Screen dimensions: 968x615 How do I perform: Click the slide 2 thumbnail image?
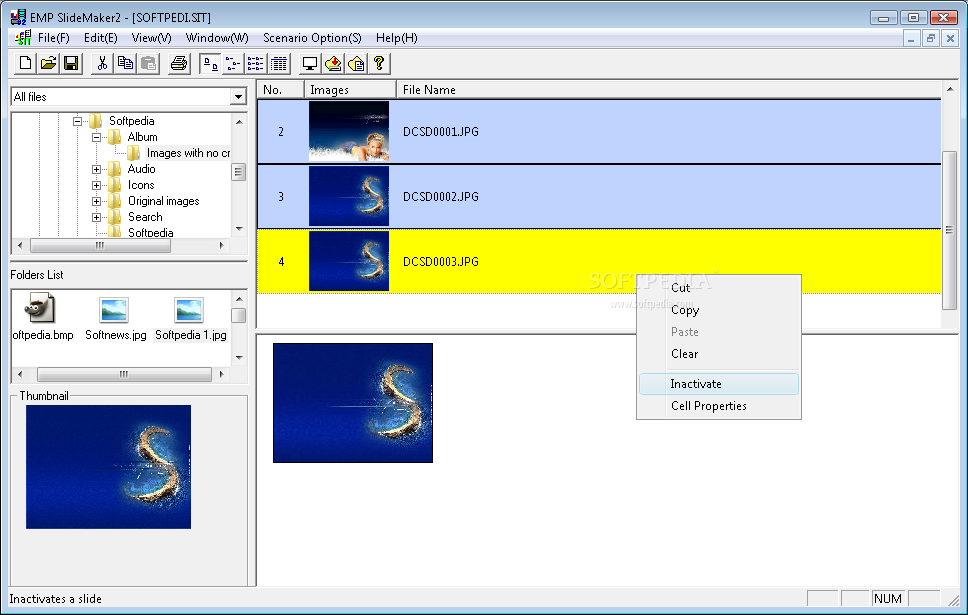pyautogui.click(x=349, y=132)
